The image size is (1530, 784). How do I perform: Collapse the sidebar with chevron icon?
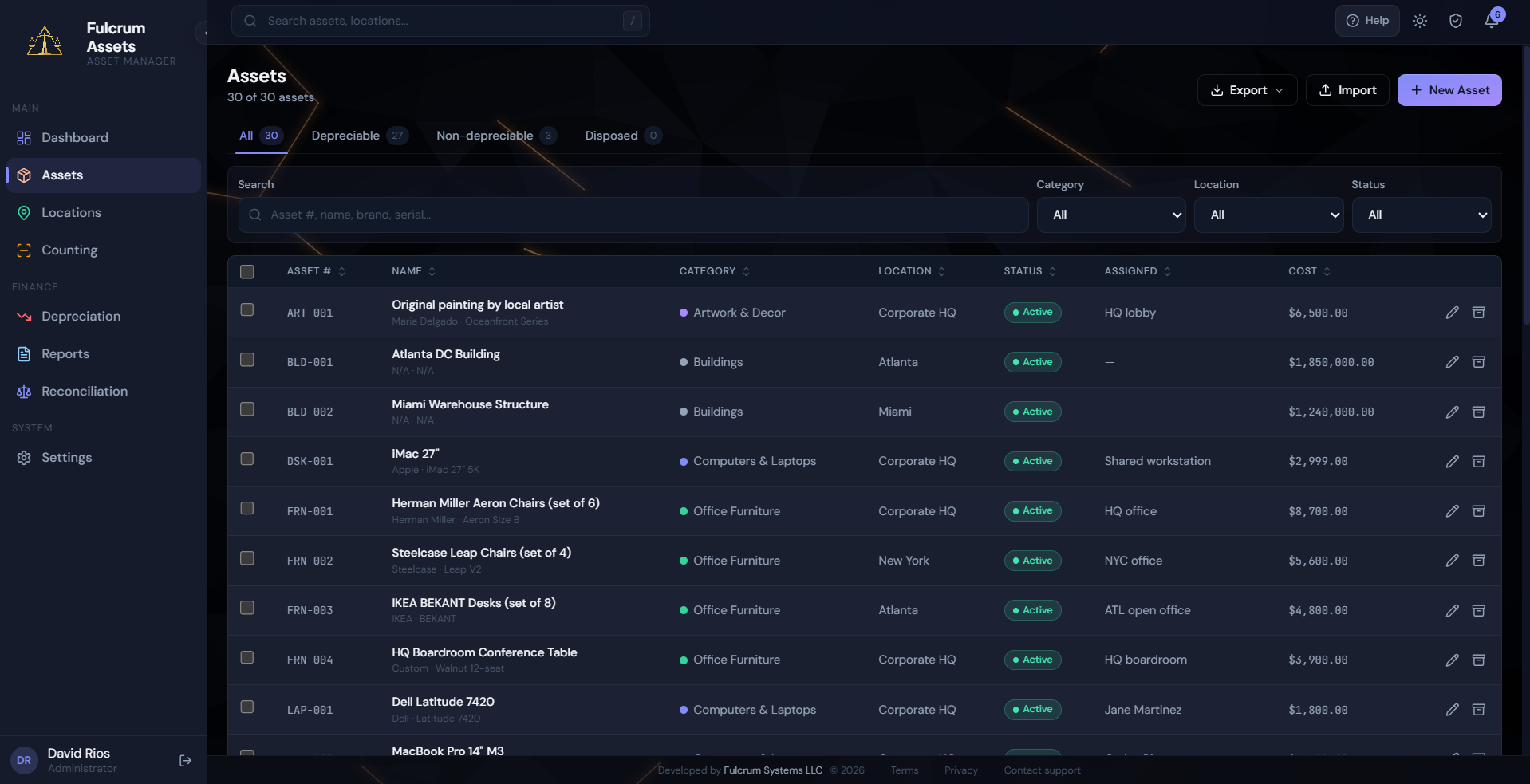point(204,33)
